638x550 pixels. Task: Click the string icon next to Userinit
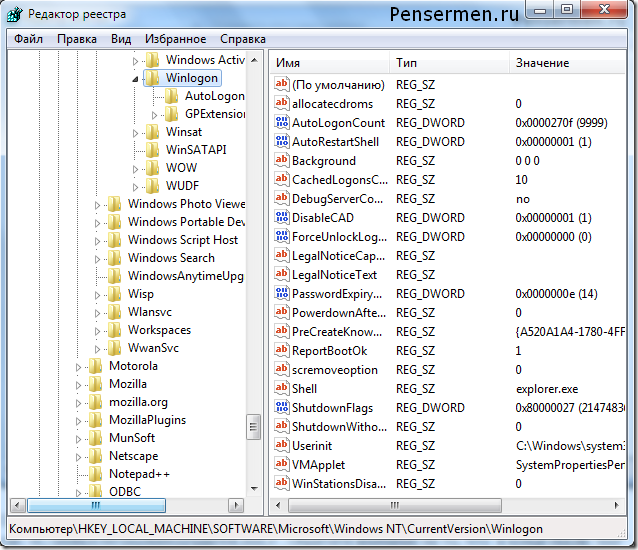282,445
